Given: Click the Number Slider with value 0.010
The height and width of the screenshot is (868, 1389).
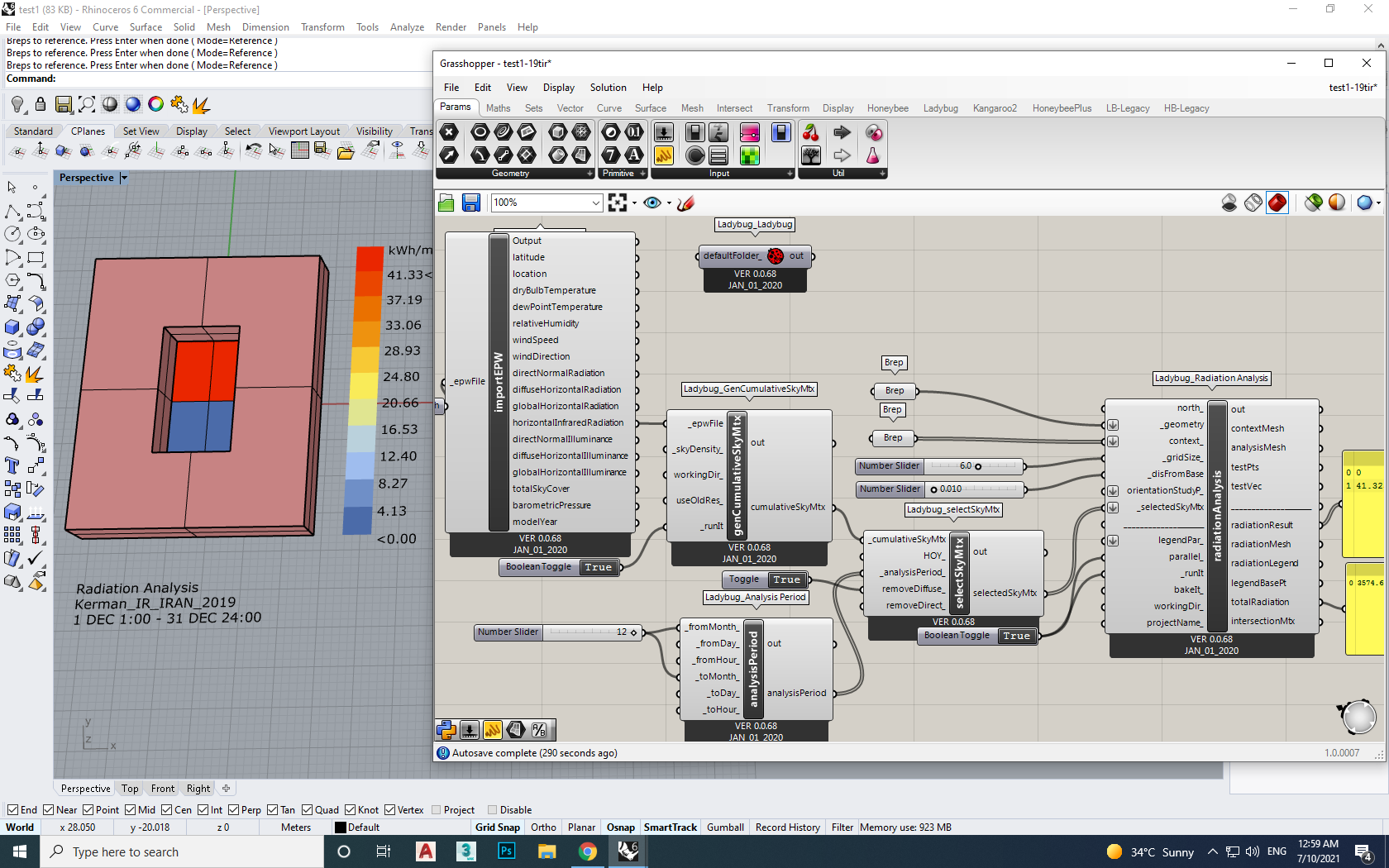Looking at the screenshot, I should click(x=940, y=489).
